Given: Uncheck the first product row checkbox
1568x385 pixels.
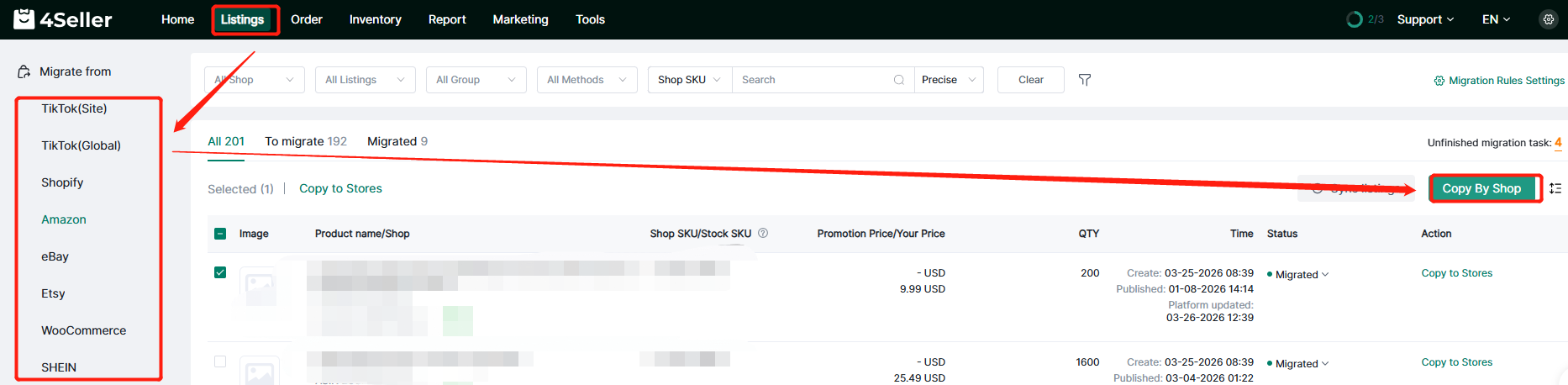Looking at the screenshot, I should (220, 272).
